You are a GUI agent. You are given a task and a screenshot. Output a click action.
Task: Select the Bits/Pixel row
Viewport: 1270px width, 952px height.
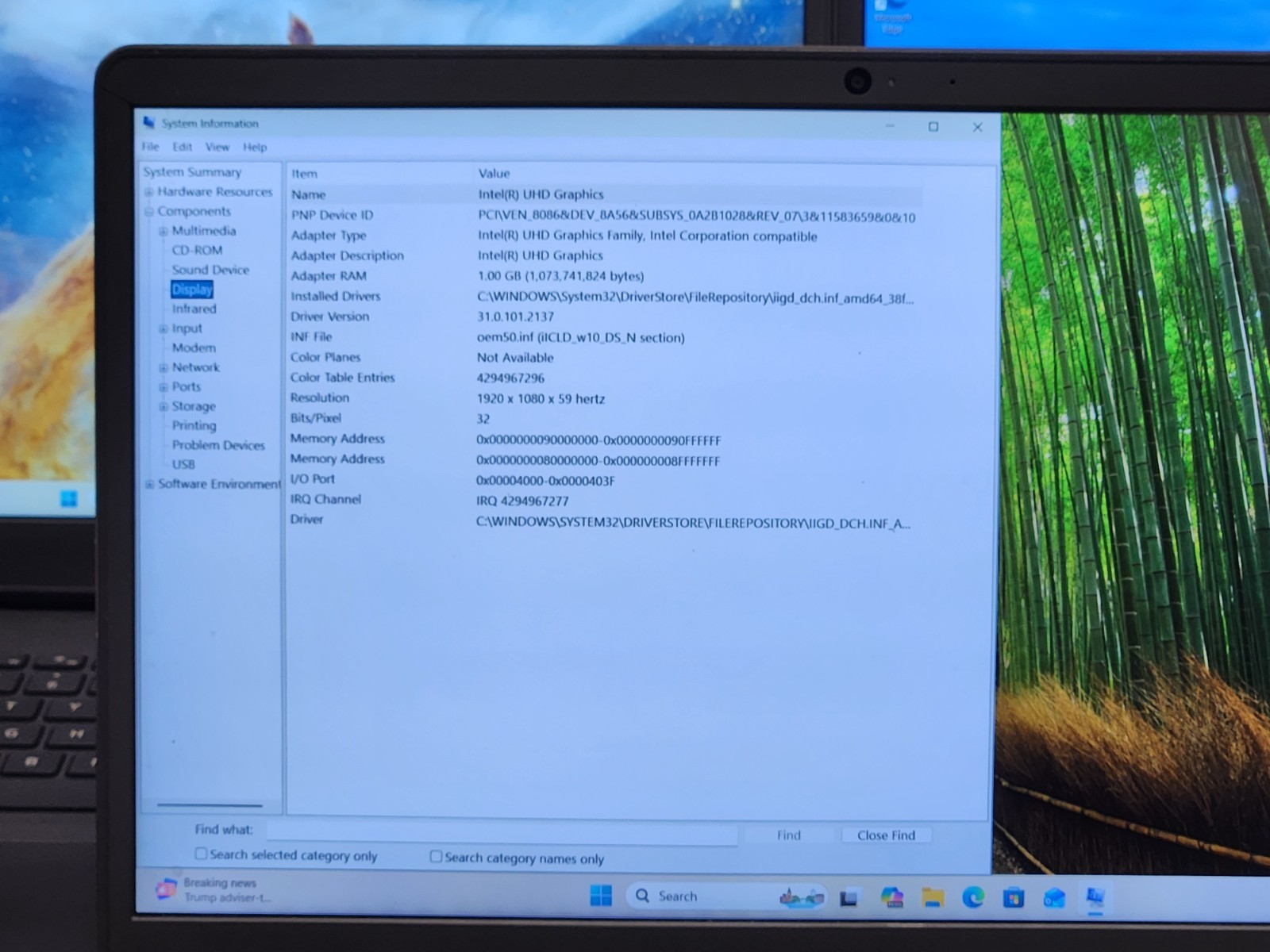point(605,418)
